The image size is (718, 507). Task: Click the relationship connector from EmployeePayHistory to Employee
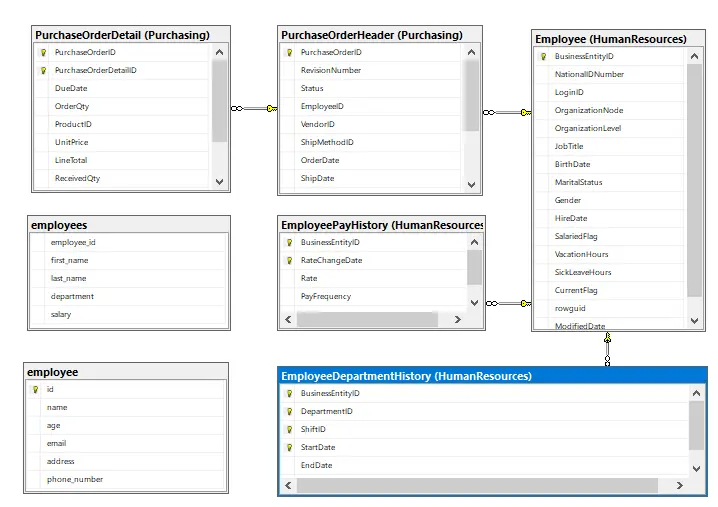click(x=507, y=302)
